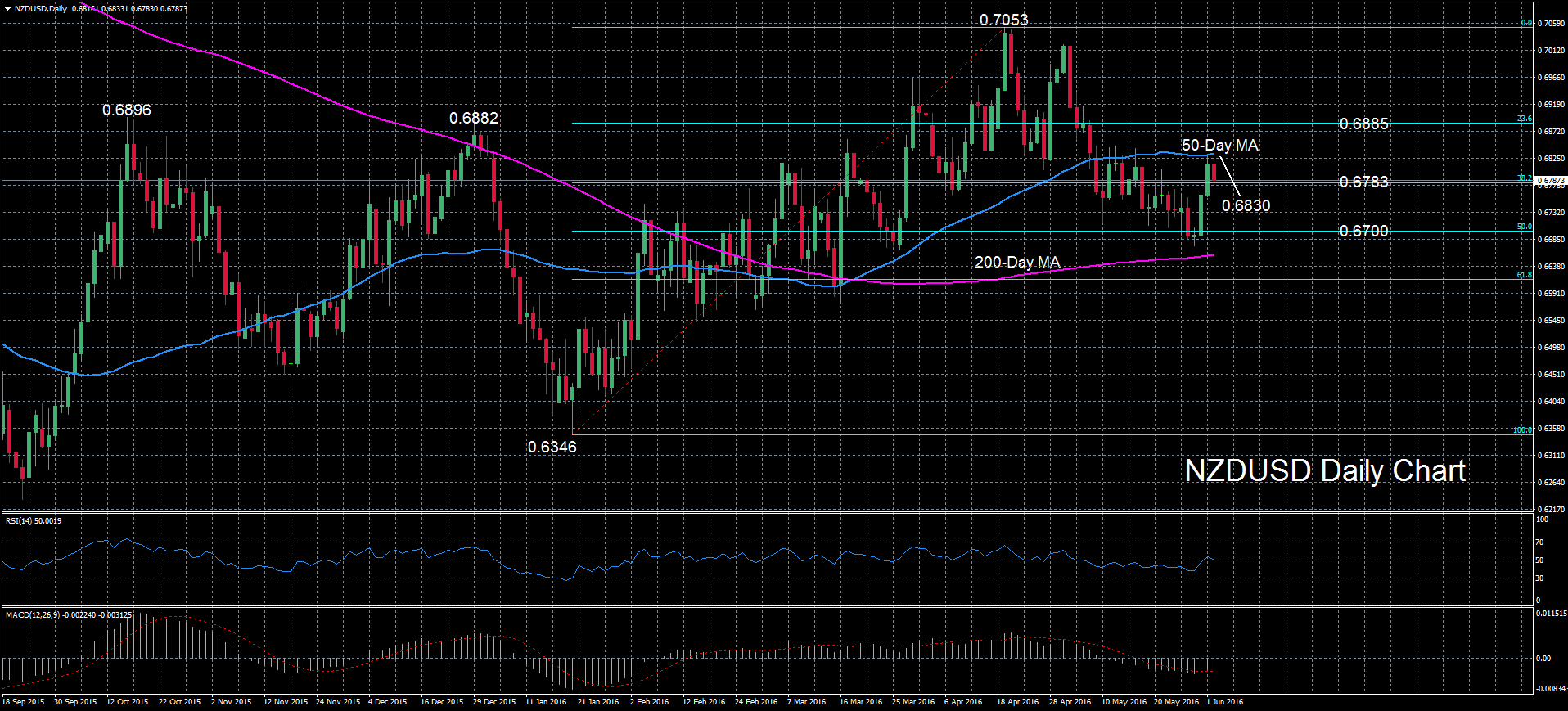The image size is (1568, 711).
Task: Click the 1 Jun 2016 date label
Action: tap(1224, 702)
